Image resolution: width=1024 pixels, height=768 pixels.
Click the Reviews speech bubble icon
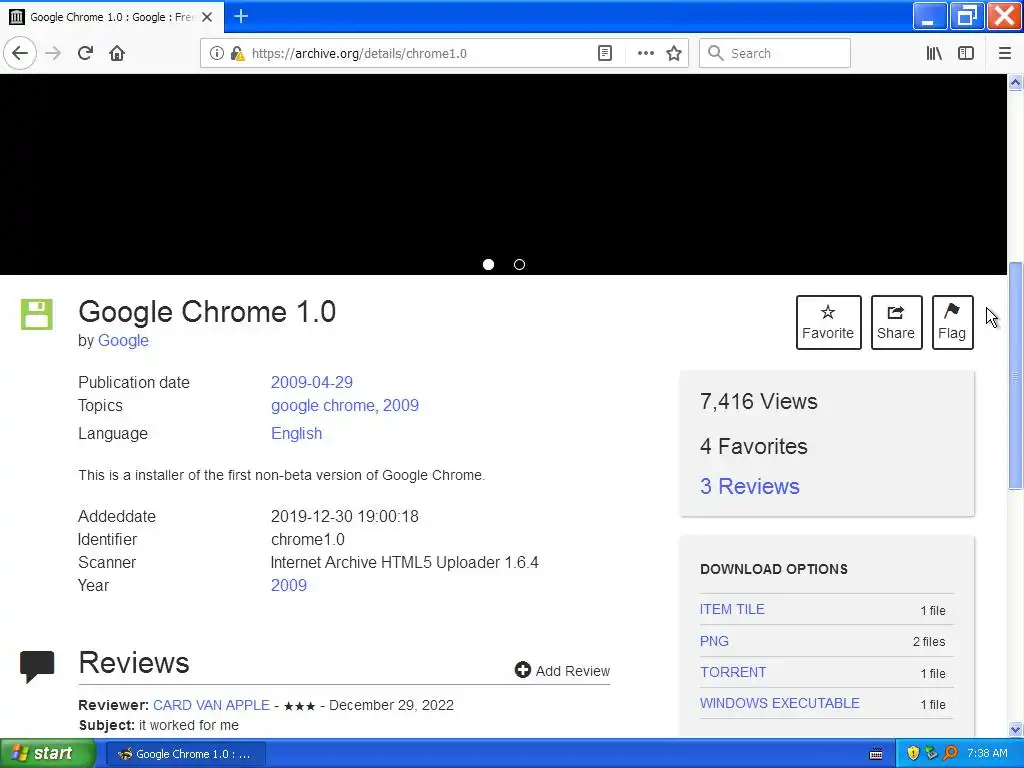pyautogui.click(x=37, y=667)
